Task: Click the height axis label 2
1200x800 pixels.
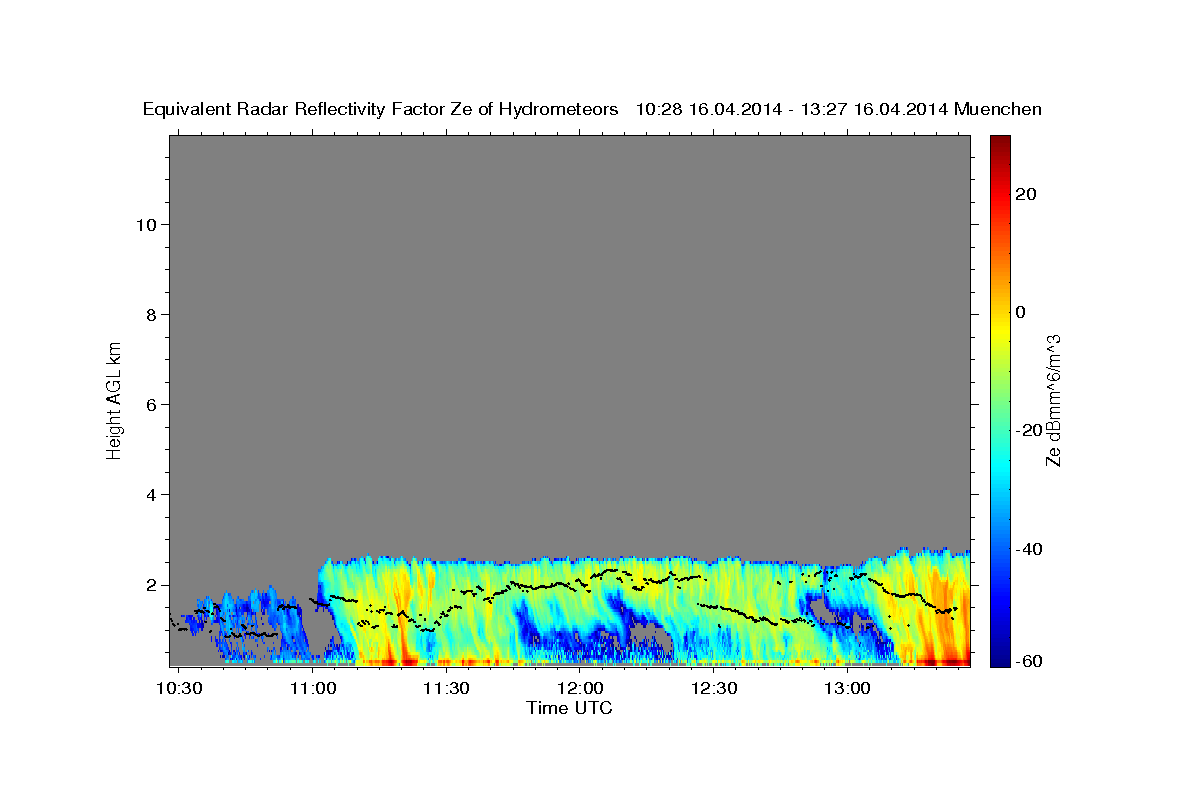Action: pyautogui.click(x=150, y=585)
